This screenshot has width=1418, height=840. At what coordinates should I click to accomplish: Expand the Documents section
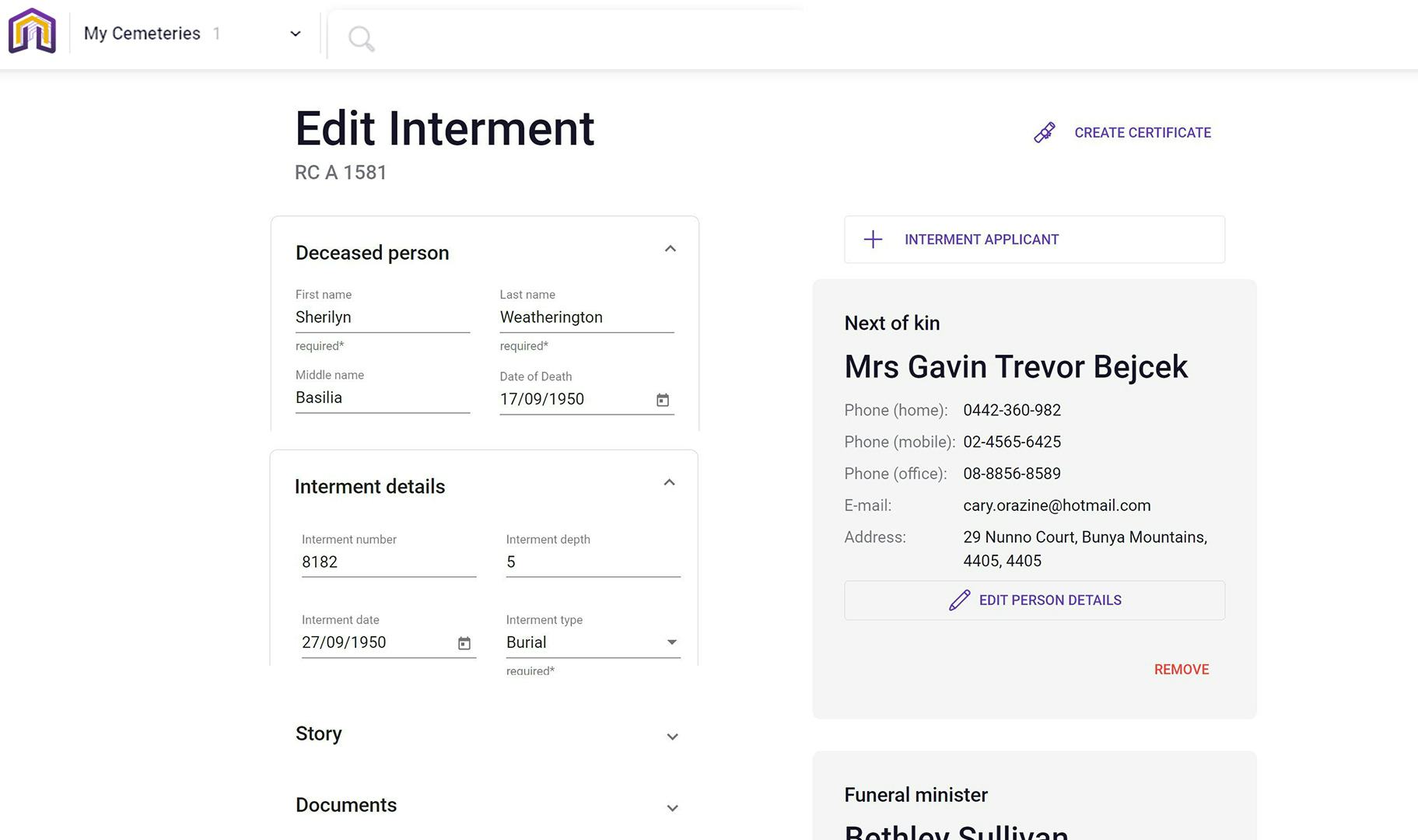coord(672,808)
